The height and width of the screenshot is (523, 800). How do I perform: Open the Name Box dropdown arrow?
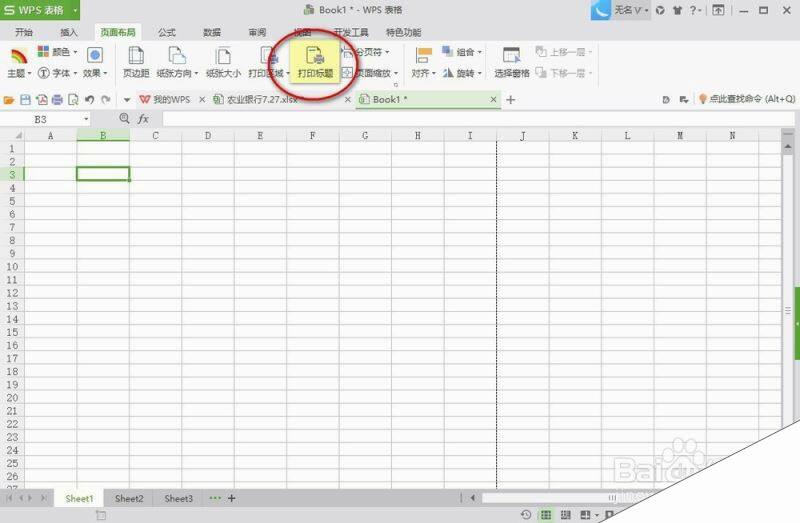click(x=86, y=119)
